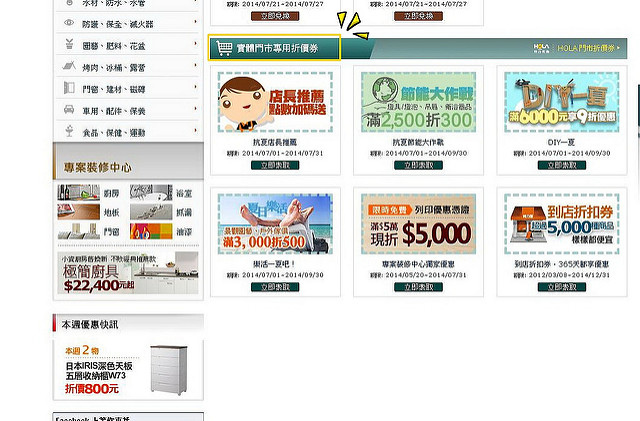Screen dimensions: 640x421
Task: Click the icon beside 食品、保健、運動
Action: pos(69,131)
